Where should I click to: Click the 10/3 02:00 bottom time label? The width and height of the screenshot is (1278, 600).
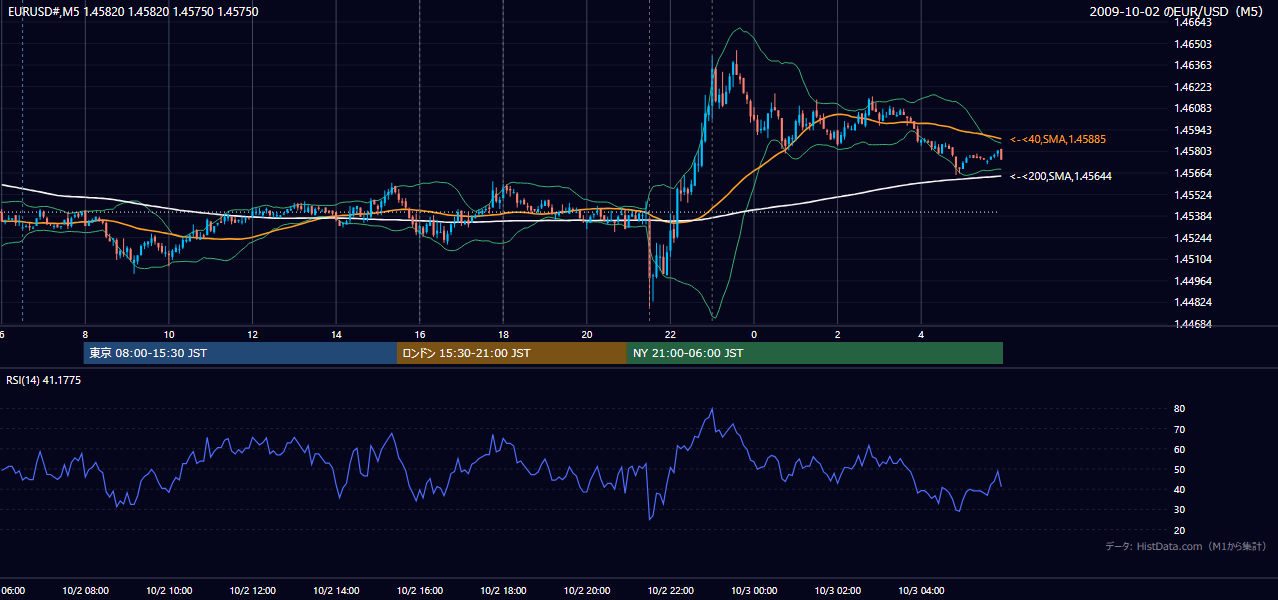[837, 590]
